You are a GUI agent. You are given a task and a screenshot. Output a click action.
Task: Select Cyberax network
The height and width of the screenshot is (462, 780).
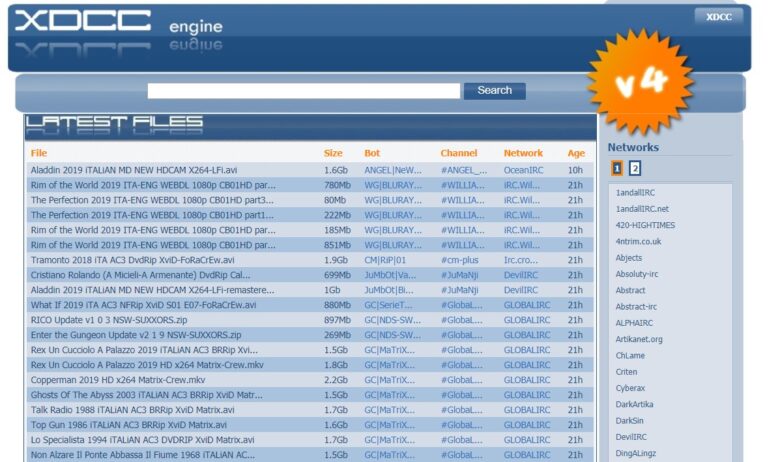click(x=630, y=388)
